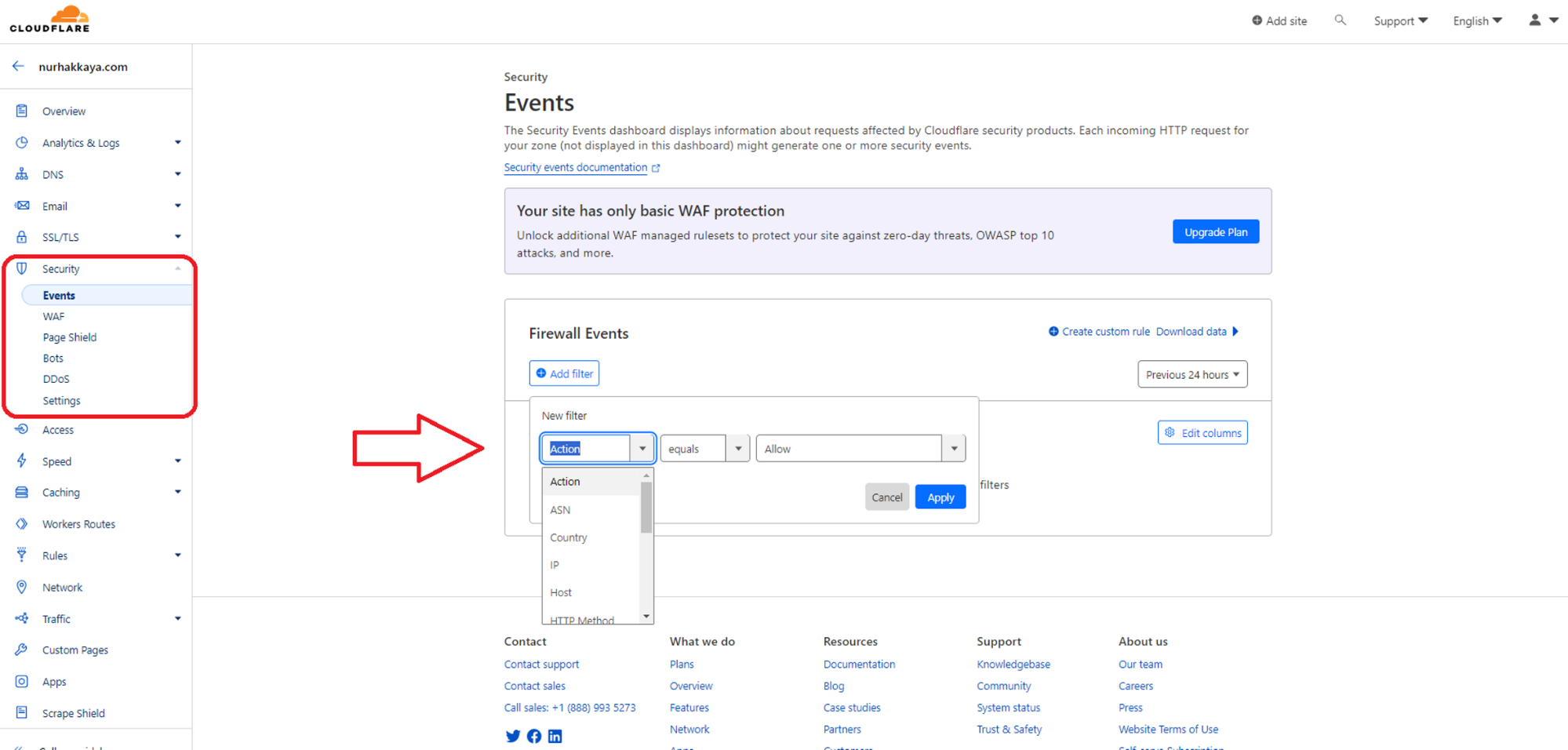Click the field list scrollbar down arrow
The width and height of the screenshot is (1568, 750).
(x=646, y=617)
